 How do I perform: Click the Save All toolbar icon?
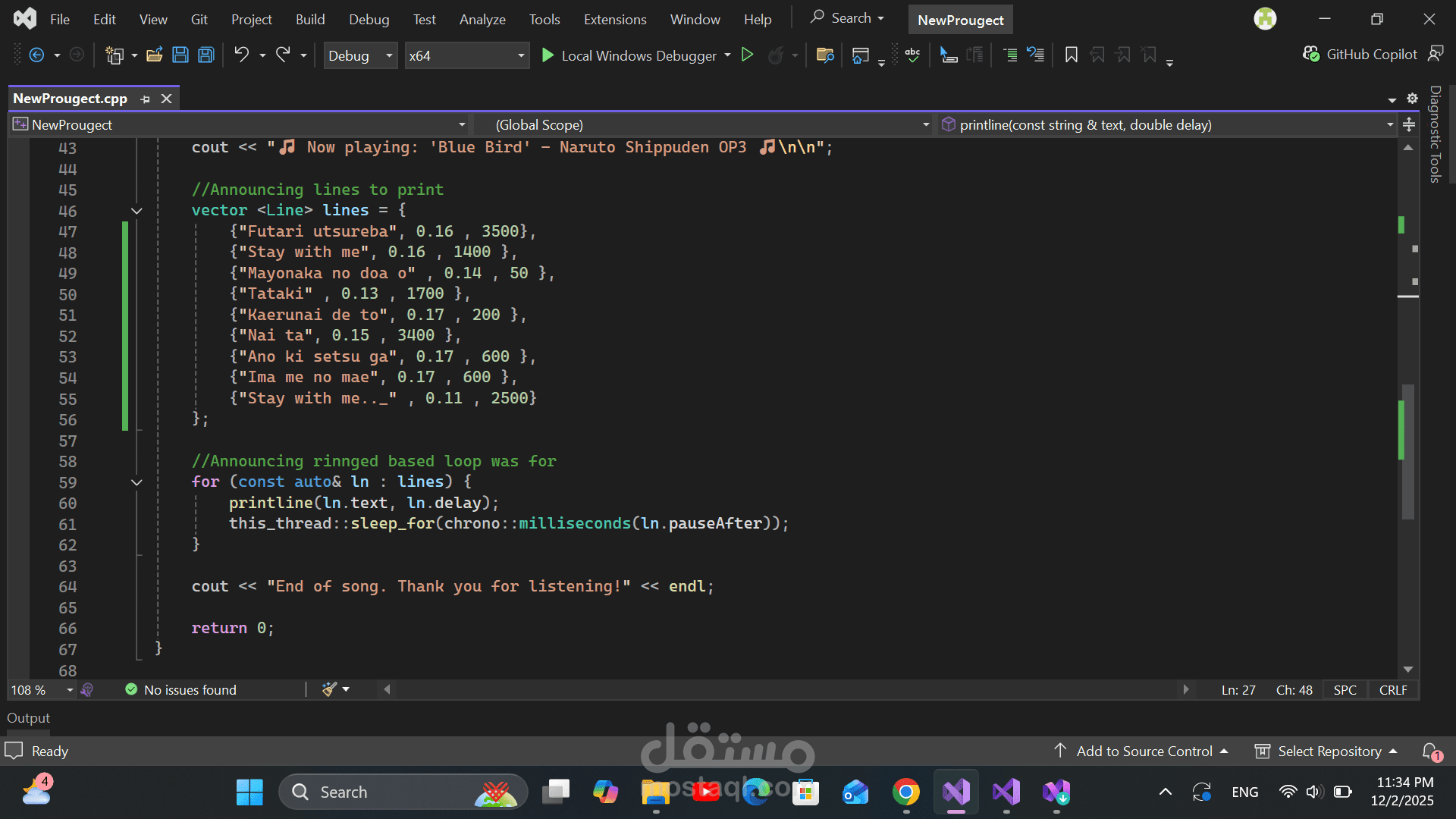point(206,55)
